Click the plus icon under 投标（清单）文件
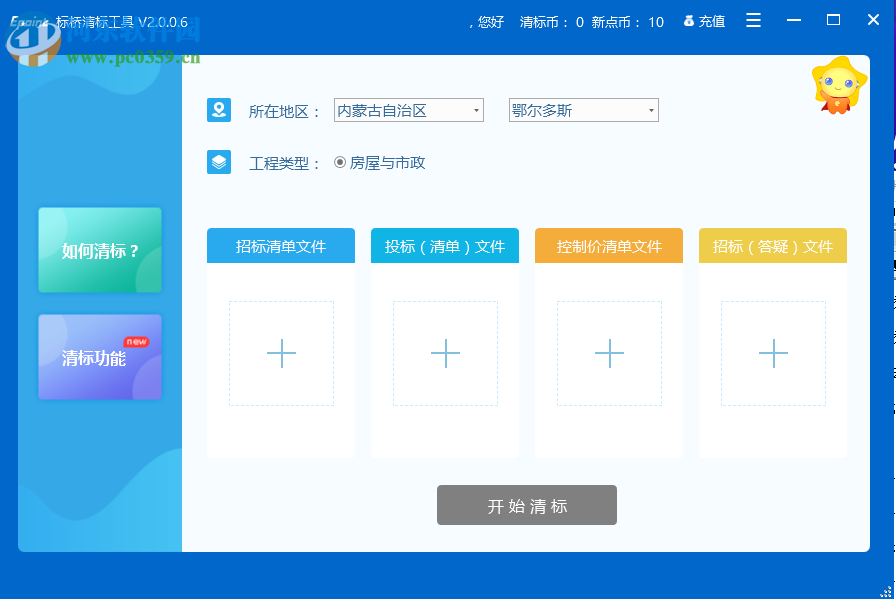Screen dimensions: 896x599 point(445,354)
